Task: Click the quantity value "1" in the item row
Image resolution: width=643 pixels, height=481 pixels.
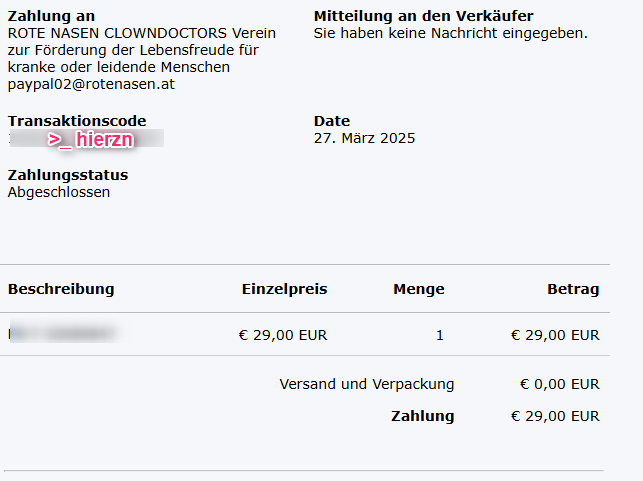Action: pos(439,335)
